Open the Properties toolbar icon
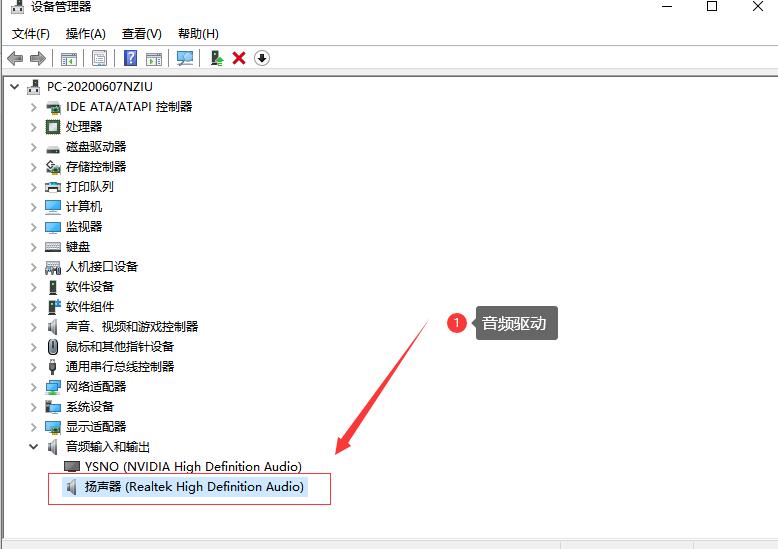778x549 pixels. [99, 59]
